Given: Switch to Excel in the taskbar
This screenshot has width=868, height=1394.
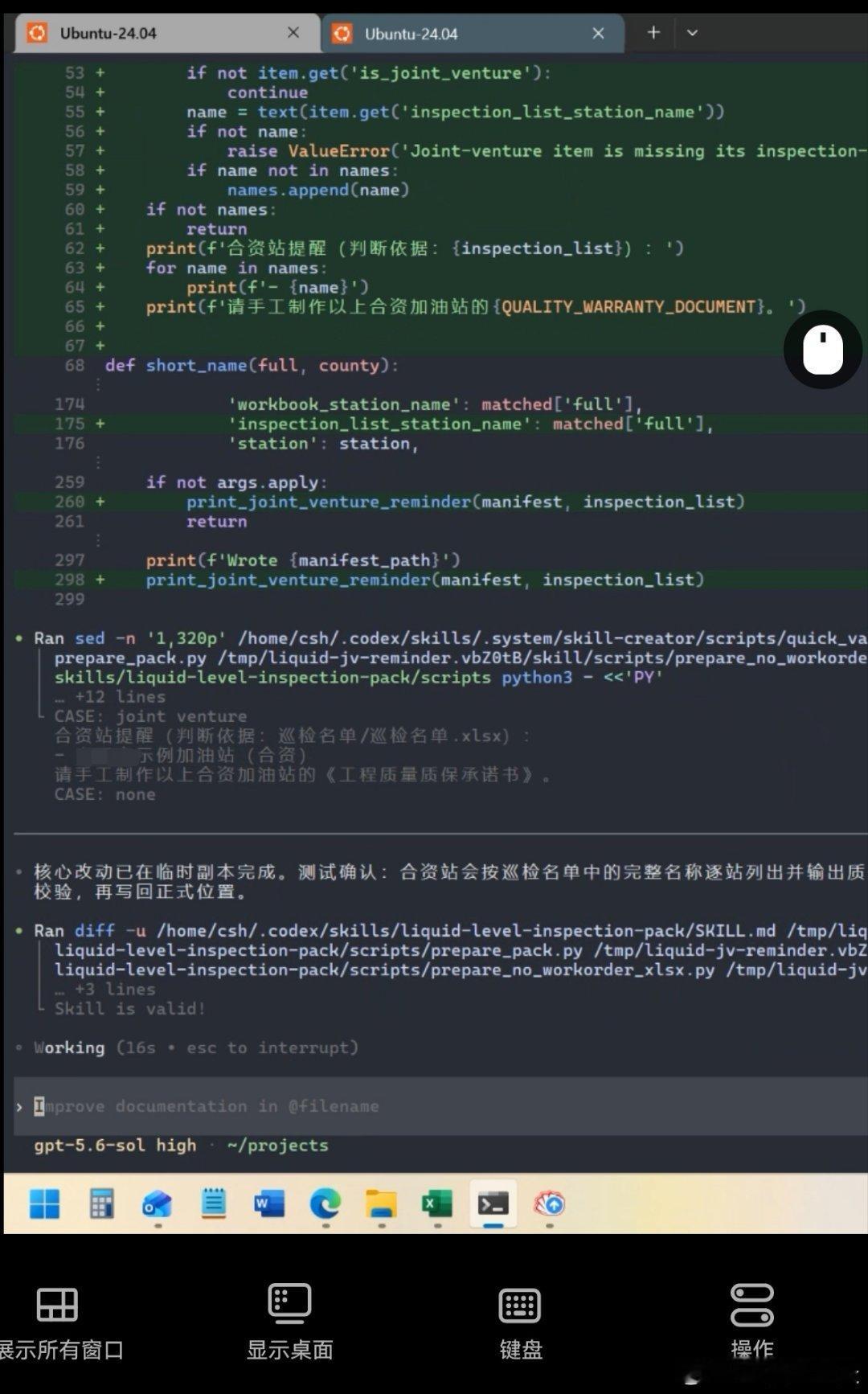Looking at the screenshot, I should pos(437,1203).
